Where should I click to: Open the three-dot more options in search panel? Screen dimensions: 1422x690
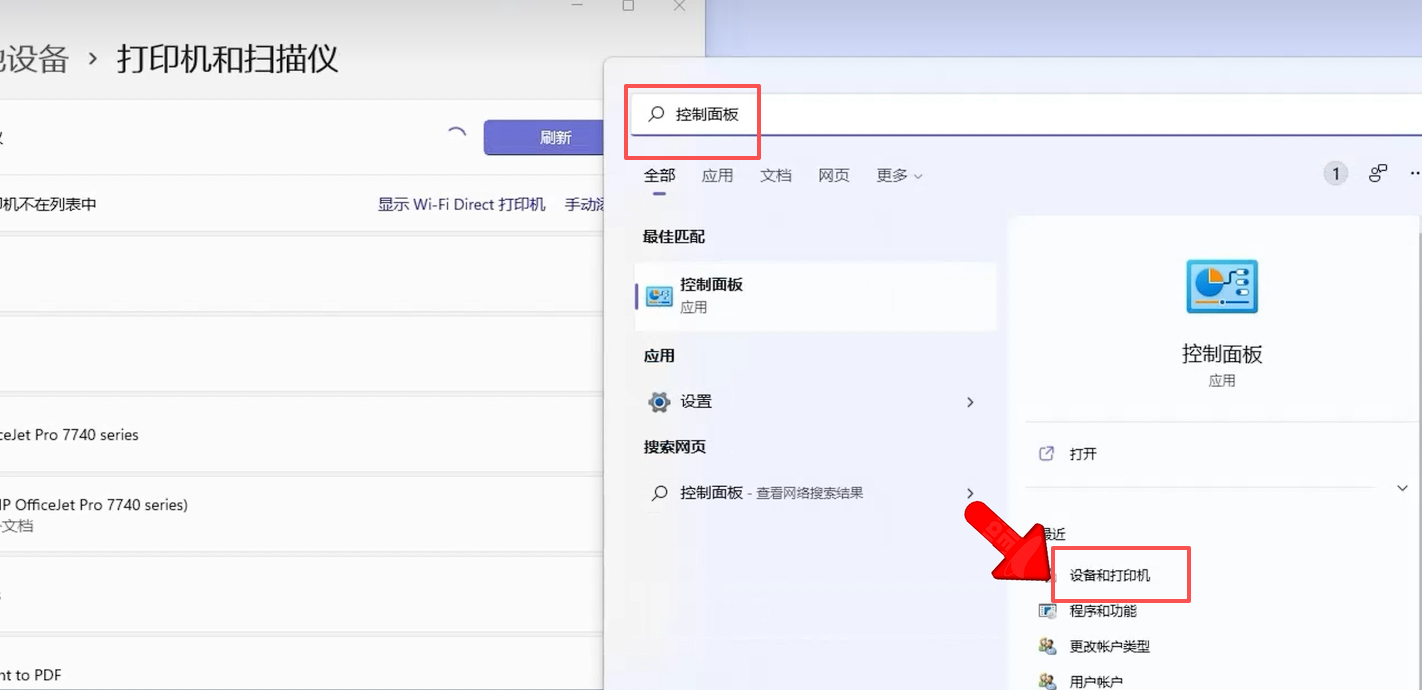point(1414,174)
